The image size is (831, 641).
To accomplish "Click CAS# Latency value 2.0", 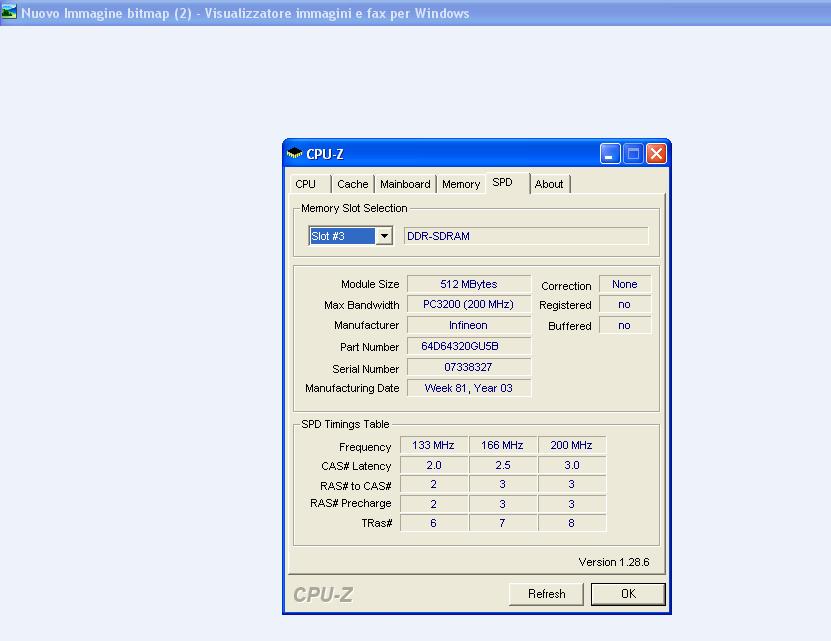I will click(434, 465).
